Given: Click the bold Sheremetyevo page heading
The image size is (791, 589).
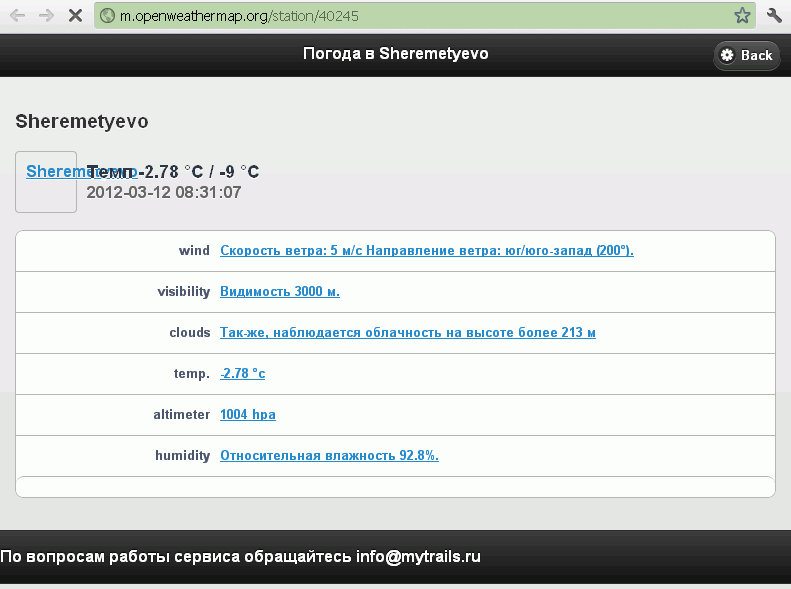Looking at the screenshot, I should 82,122.
